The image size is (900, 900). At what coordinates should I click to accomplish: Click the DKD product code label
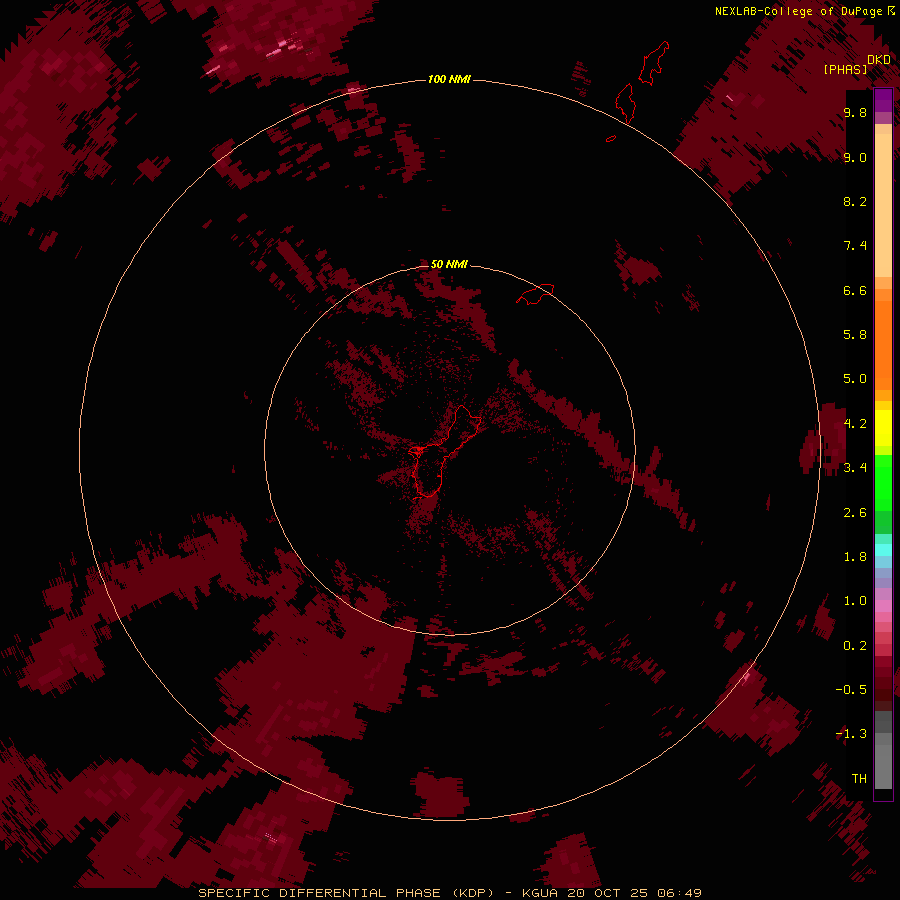(x=879, y=60)
